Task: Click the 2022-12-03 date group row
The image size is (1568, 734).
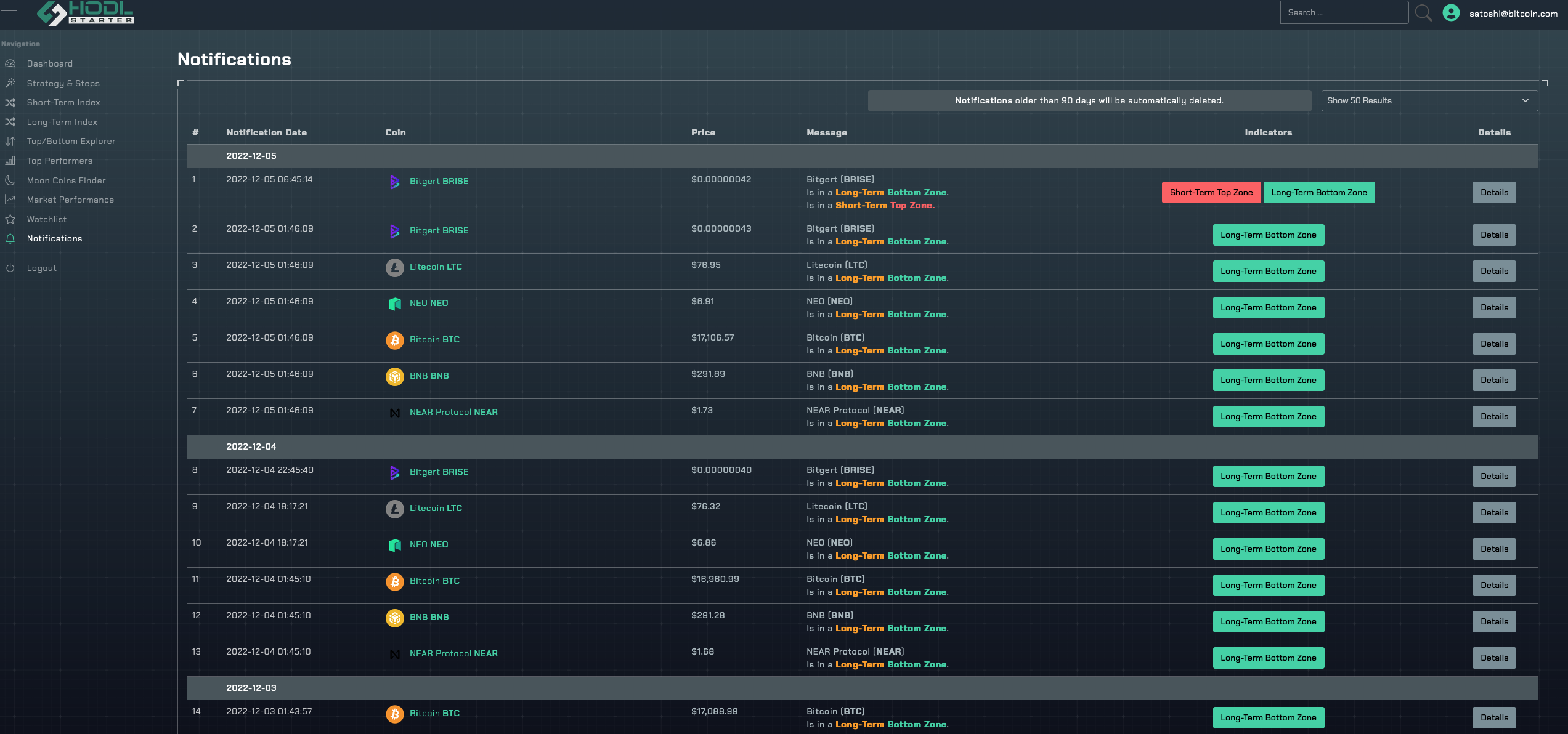Action: pos(863,688)
